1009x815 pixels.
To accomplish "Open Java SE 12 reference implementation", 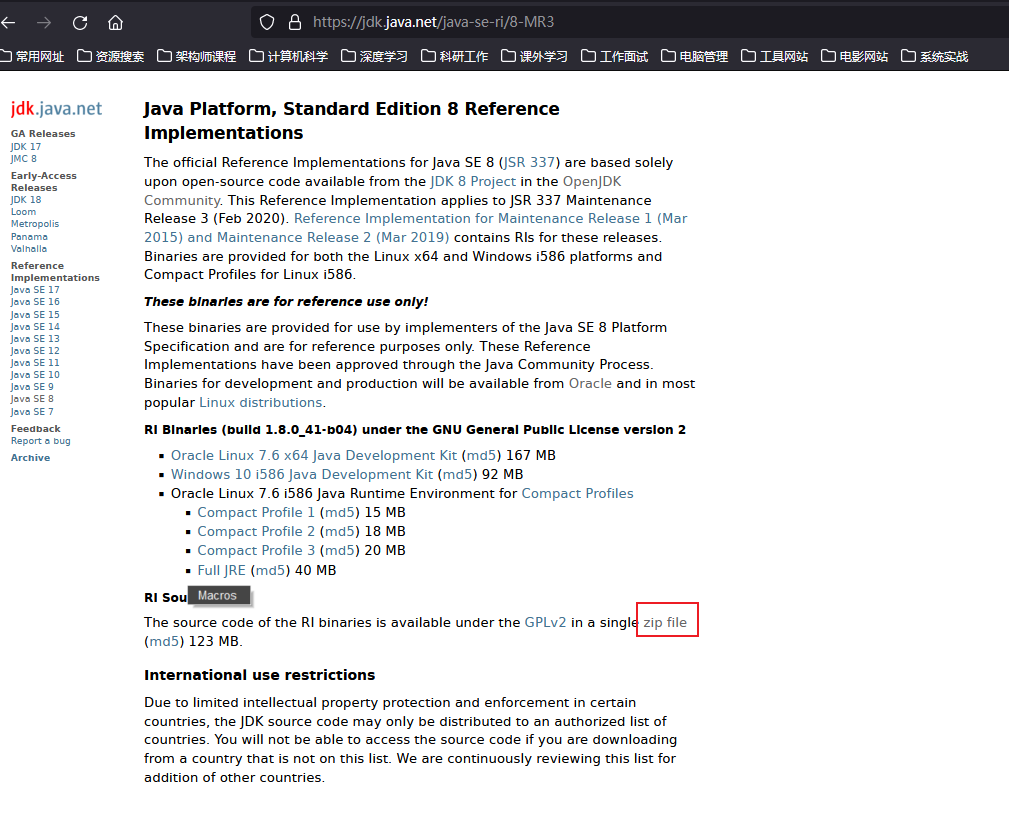I will coord(35,351).
